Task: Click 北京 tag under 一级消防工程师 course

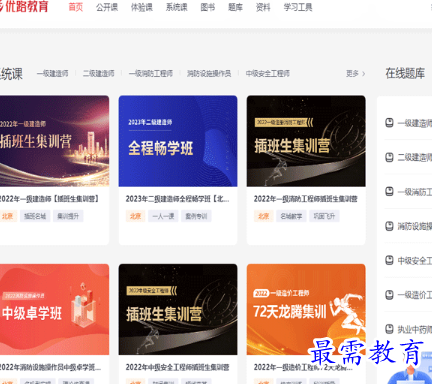Action: click(x=263, y=216)
